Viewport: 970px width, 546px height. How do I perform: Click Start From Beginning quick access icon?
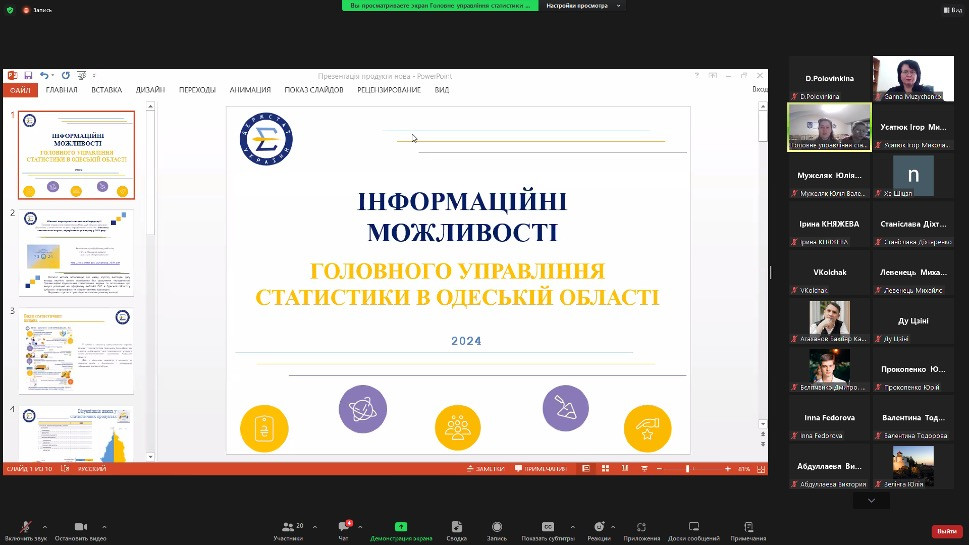82,75
